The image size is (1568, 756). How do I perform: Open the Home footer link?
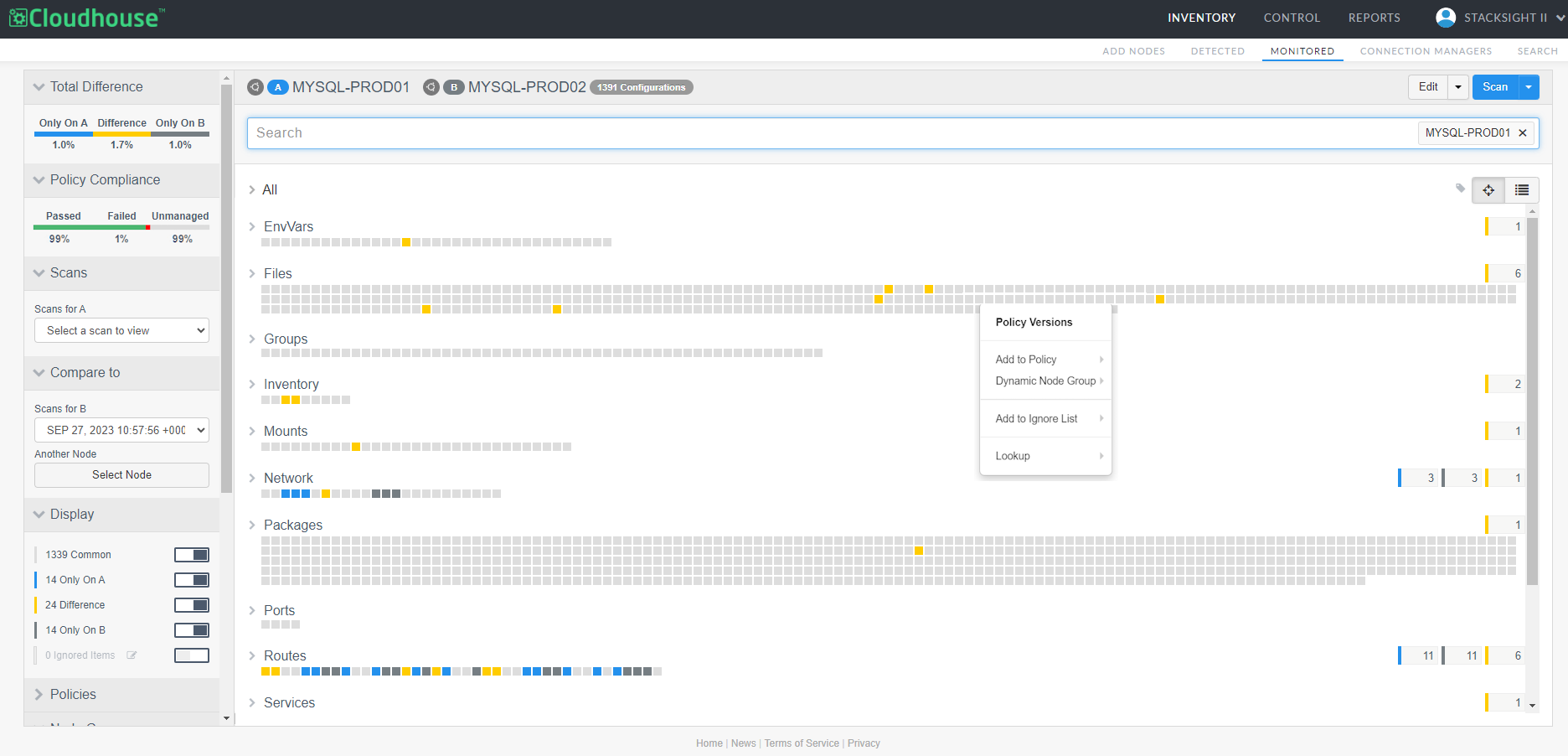(x=709, y=743)
